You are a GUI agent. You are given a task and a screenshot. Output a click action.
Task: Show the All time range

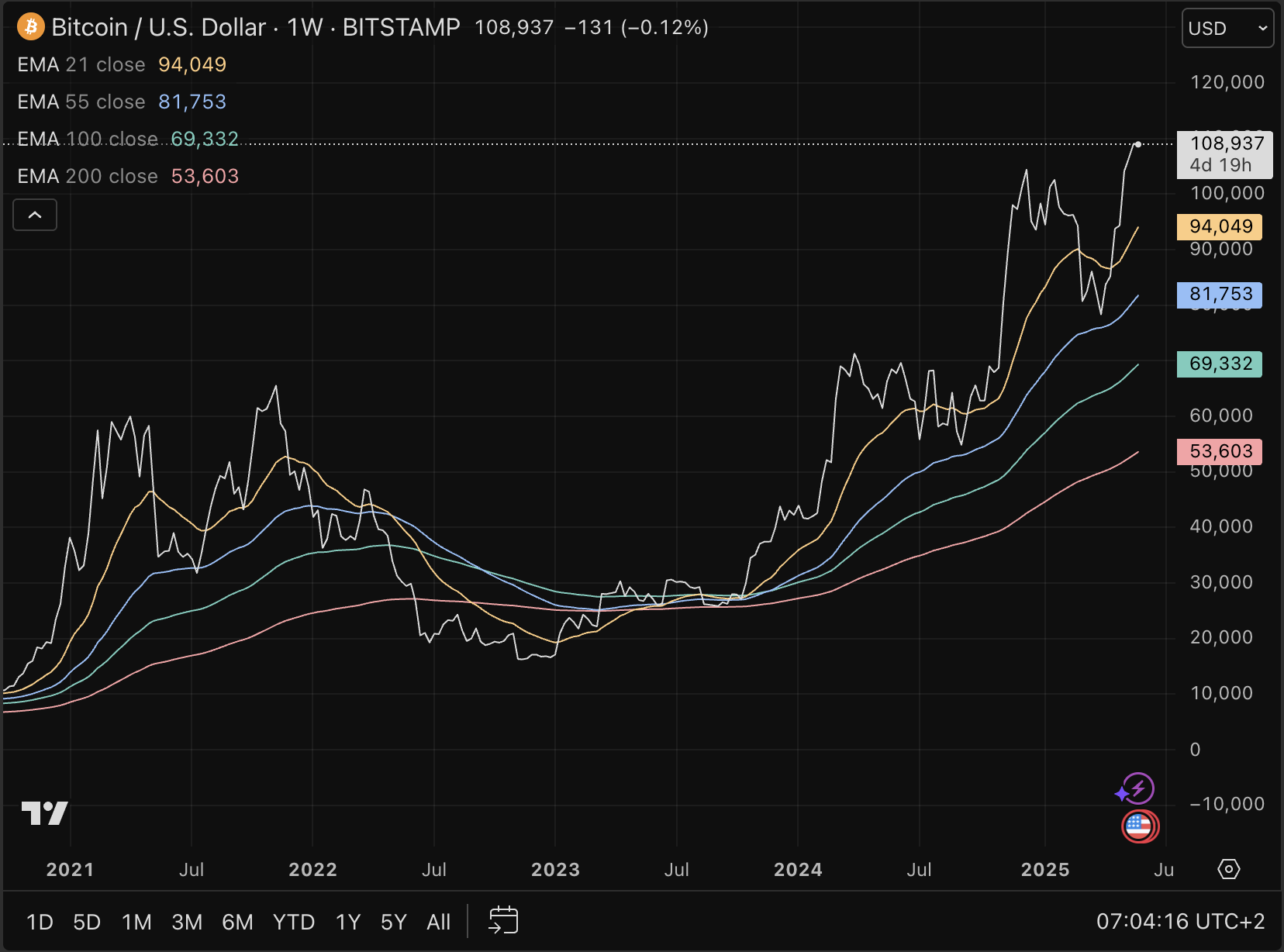coord(438,922)
